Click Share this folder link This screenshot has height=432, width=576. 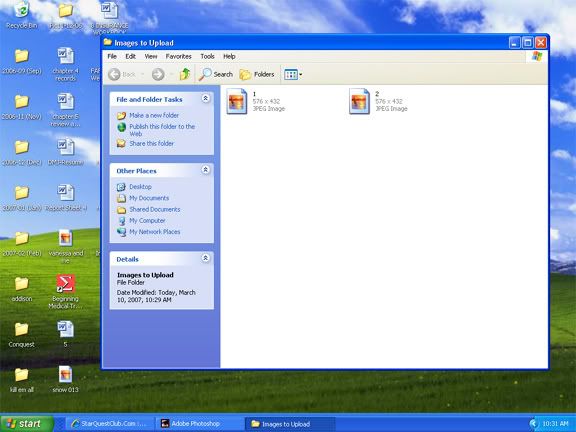tap(151, 143)
